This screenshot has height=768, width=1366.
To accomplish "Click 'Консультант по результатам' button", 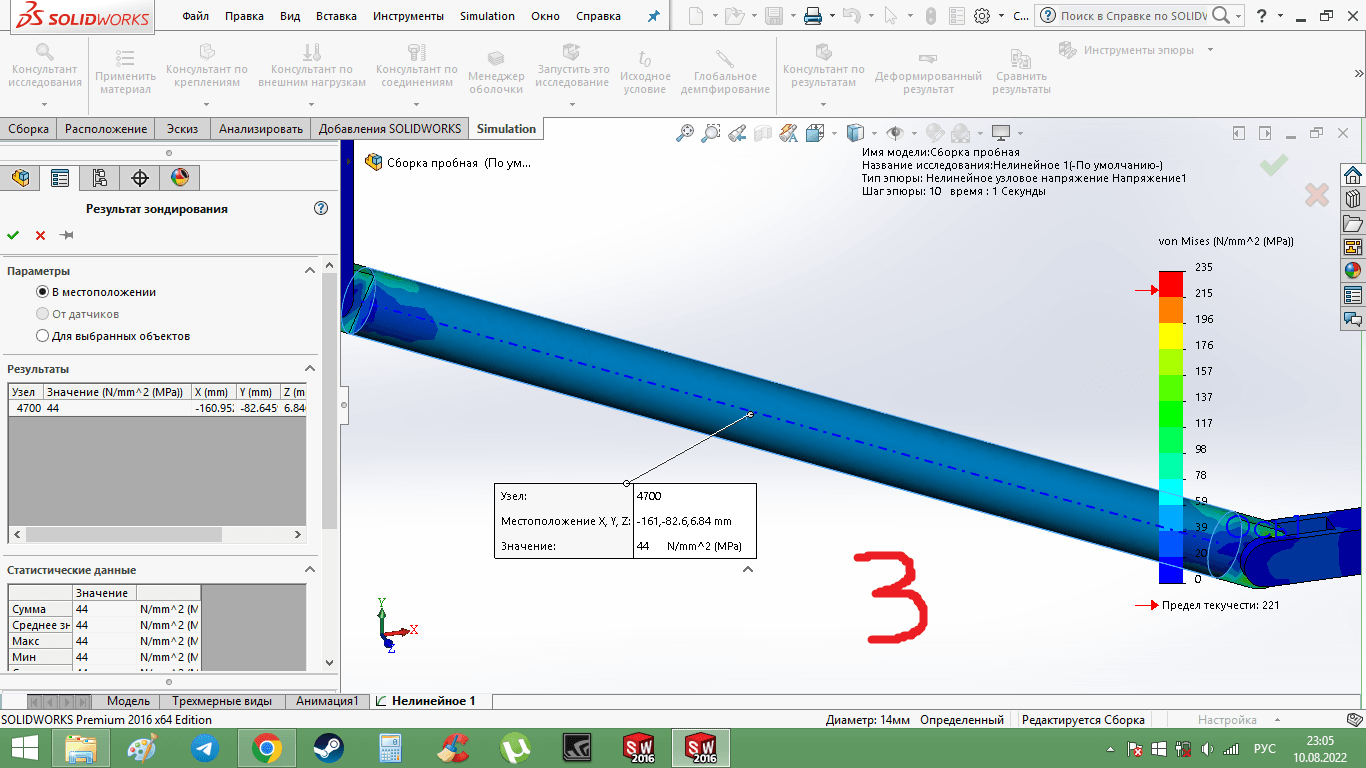I will (823, 70).
